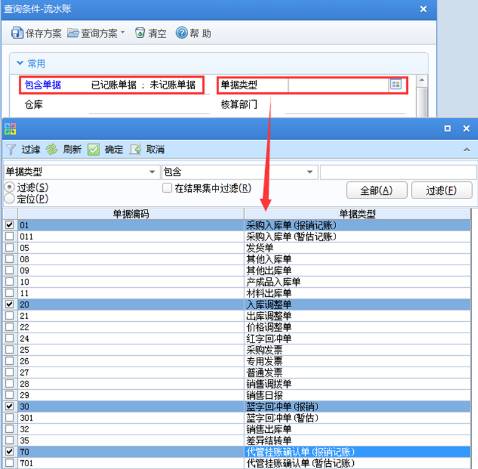Click the 刷新 refresh icon
478x469 pixels.
coord(52,150)
